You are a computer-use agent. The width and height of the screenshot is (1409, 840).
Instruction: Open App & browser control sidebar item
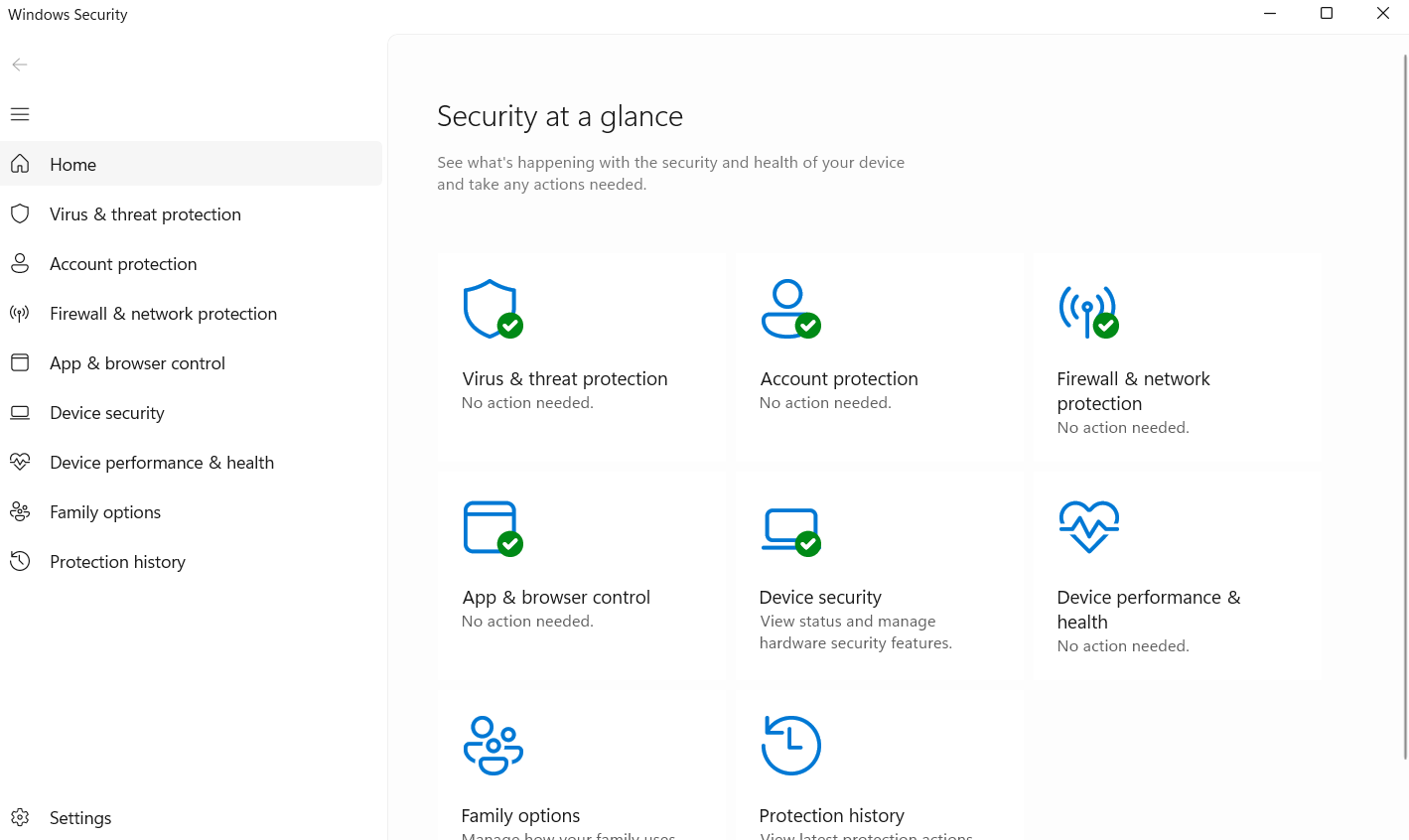137,363
